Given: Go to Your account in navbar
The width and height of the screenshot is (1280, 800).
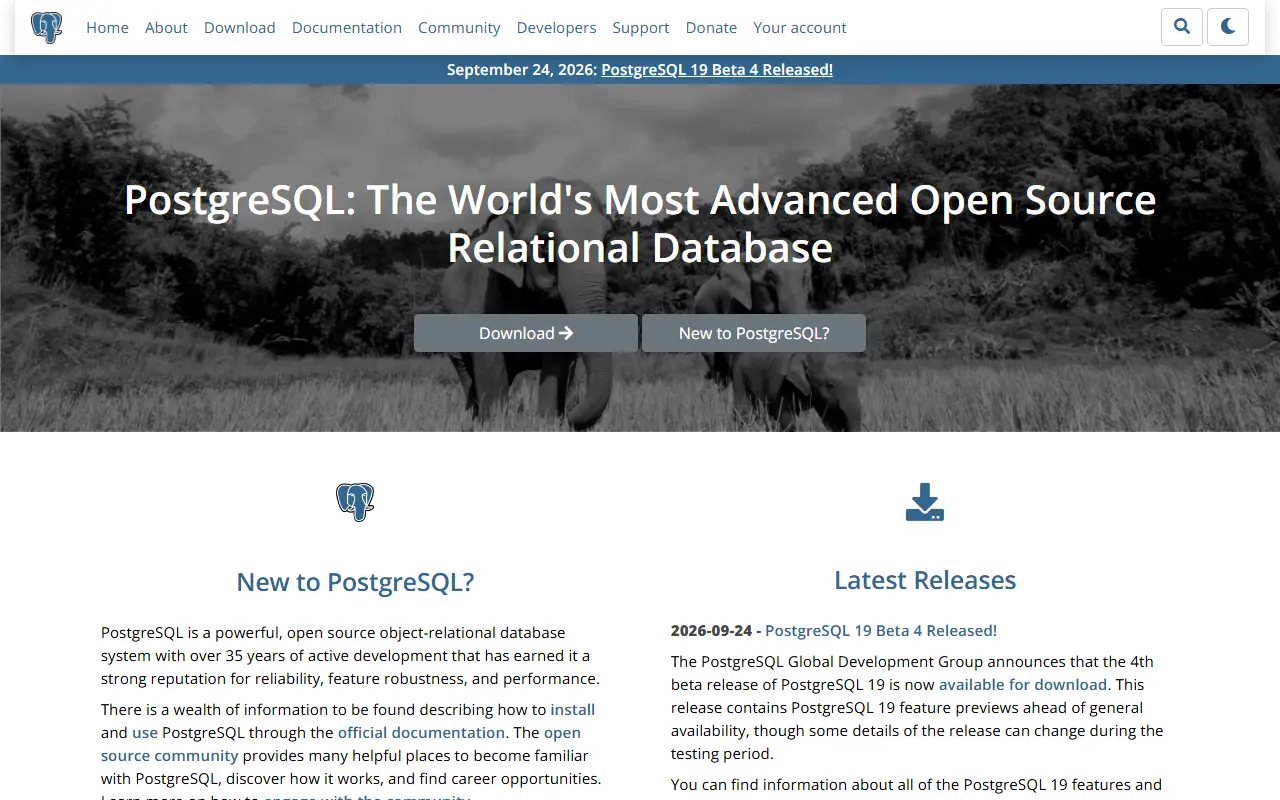Looking at the screenshot, I should (x=800, y=27).
